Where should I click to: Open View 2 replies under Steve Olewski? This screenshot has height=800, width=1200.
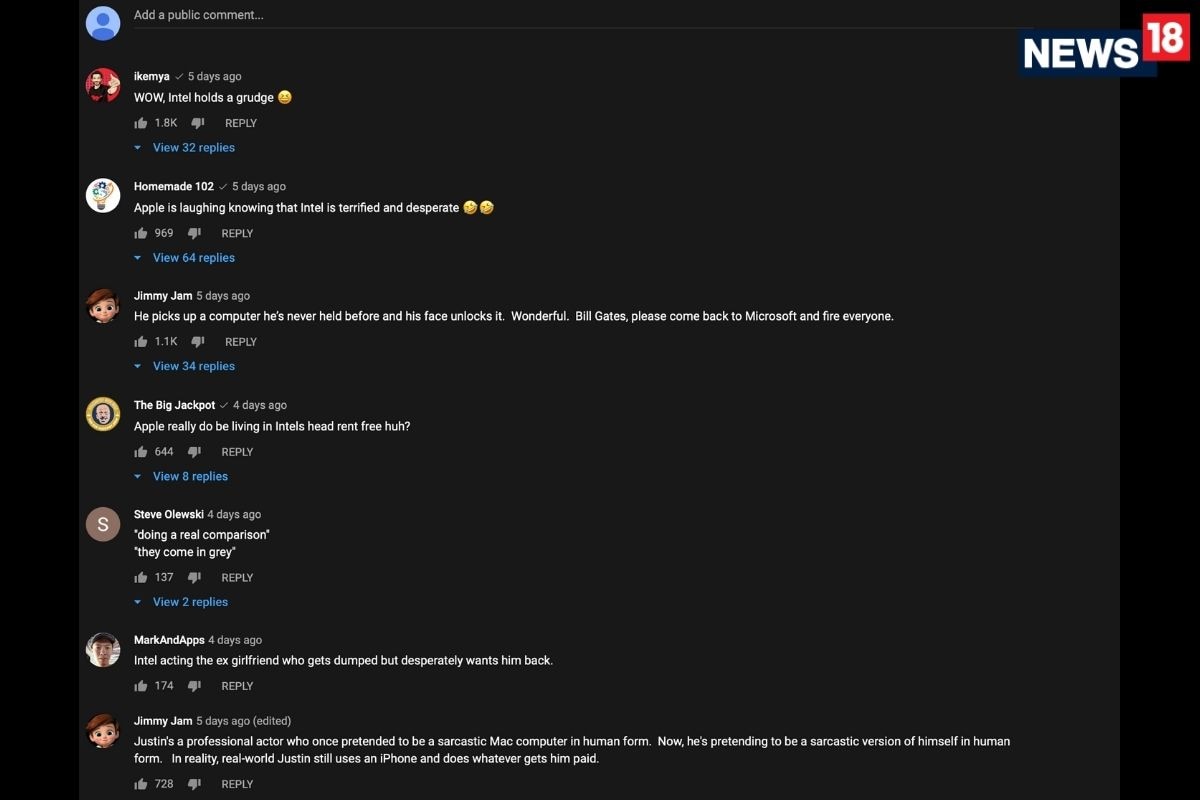tap(190, 602)
